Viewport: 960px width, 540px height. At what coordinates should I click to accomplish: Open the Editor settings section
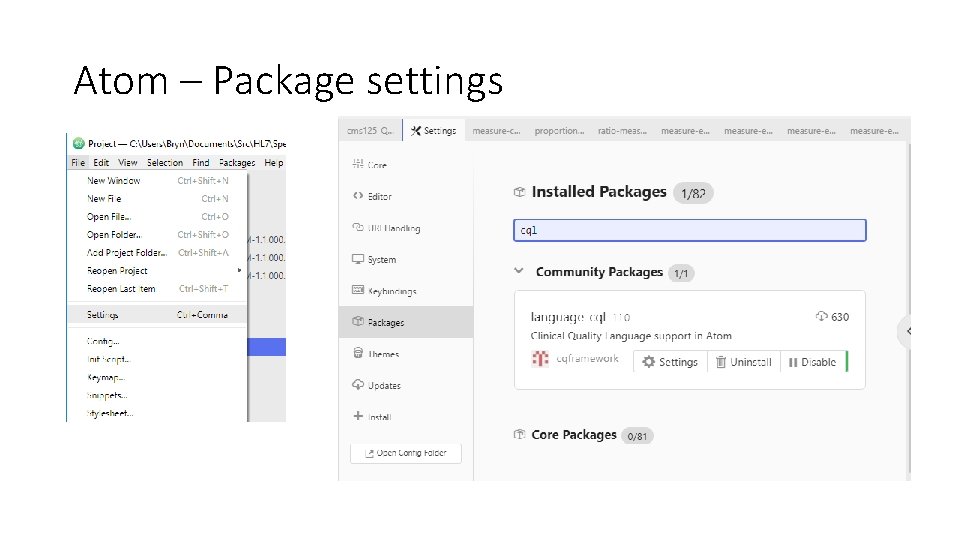coord(406,197)
